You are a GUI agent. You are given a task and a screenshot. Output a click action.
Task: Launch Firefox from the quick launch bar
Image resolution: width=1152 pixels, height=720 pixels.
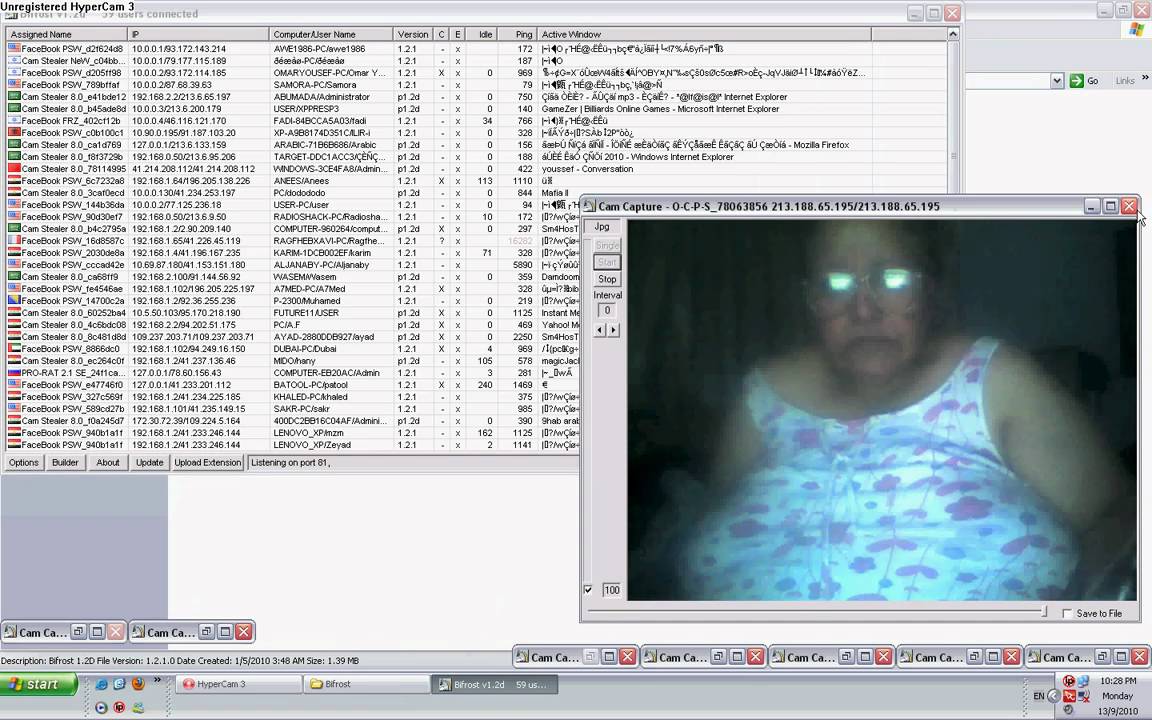click(x=138, y=684)
